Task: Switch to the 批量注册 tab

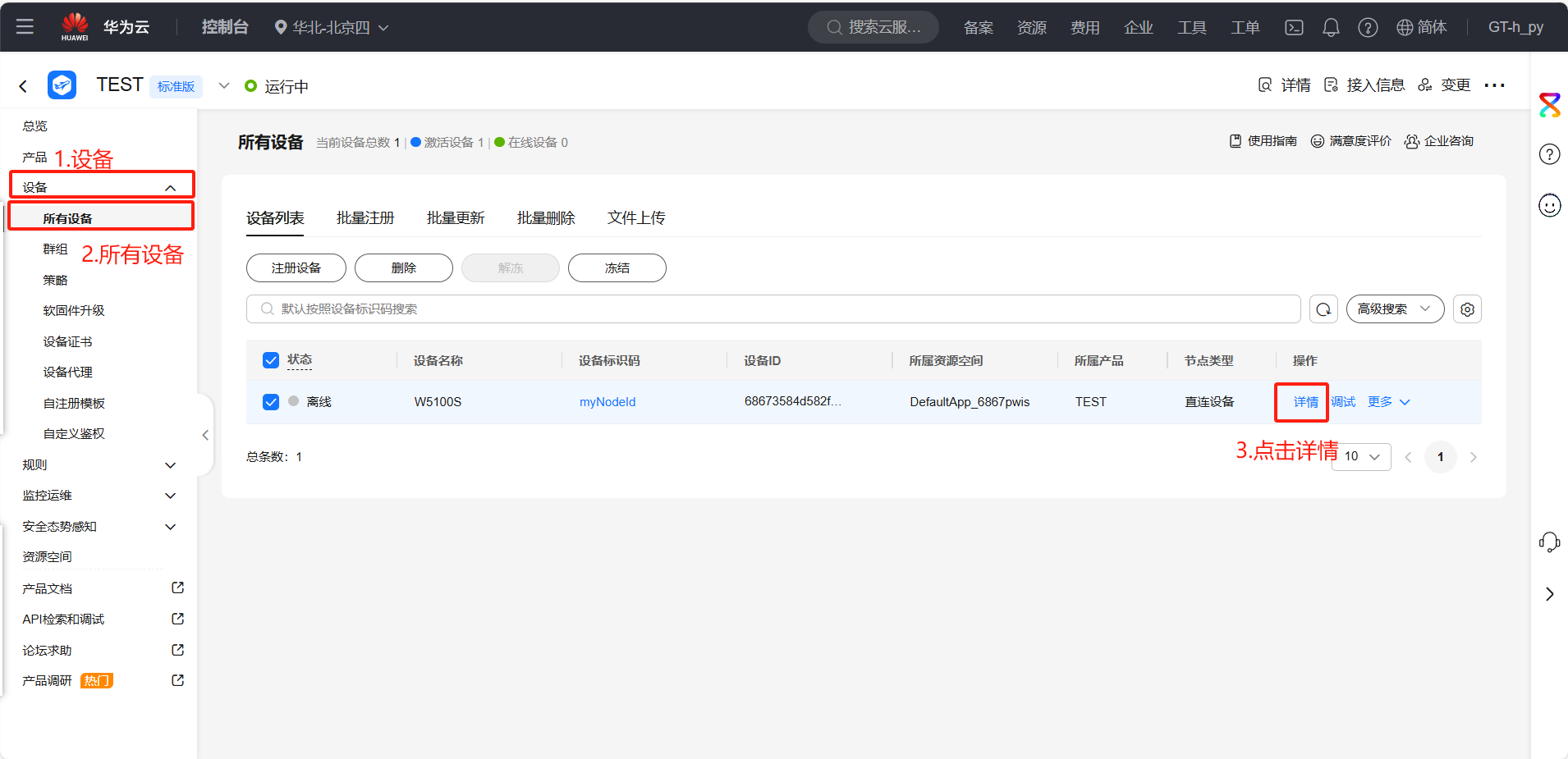Action: [x=365, y=218]
